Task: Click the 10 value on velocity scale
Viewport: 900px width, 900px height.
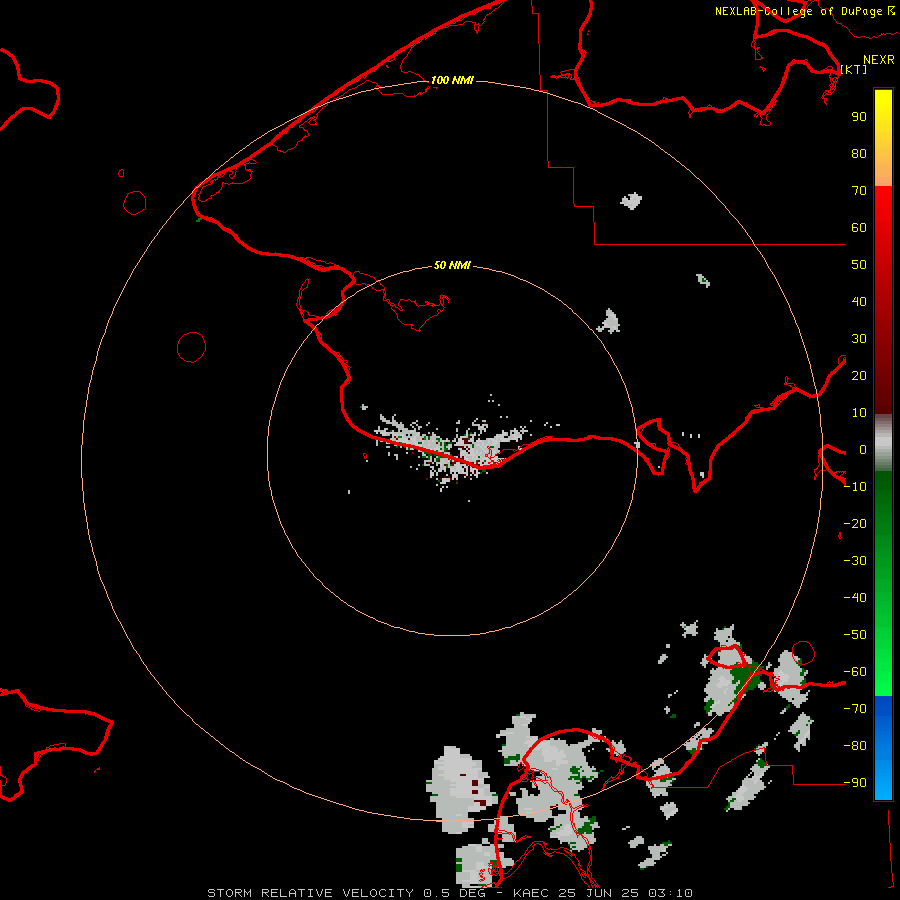Action: pos(859,413)
